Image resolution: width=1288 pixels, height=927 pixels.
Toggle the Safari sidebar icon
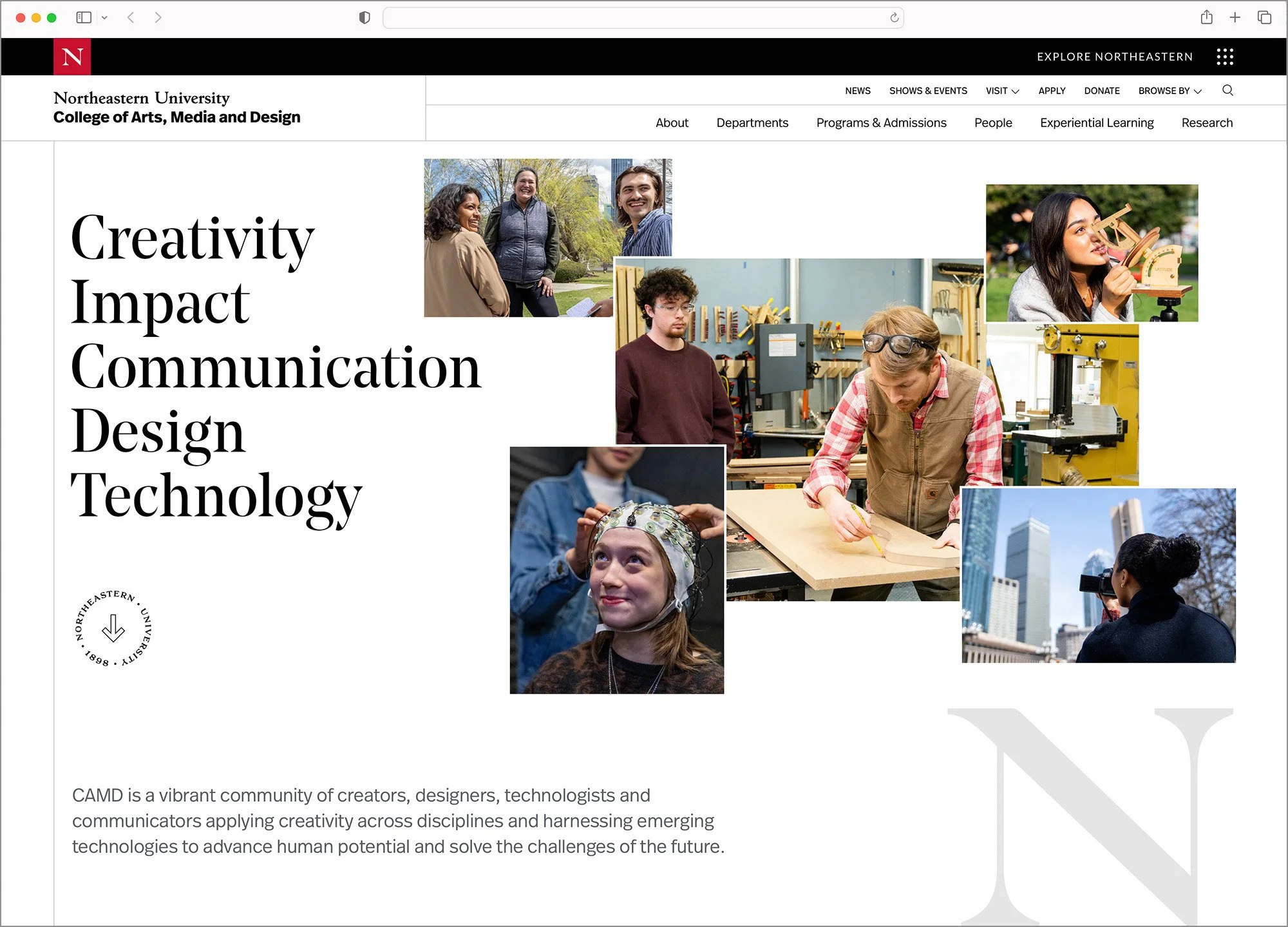[84, 17]
